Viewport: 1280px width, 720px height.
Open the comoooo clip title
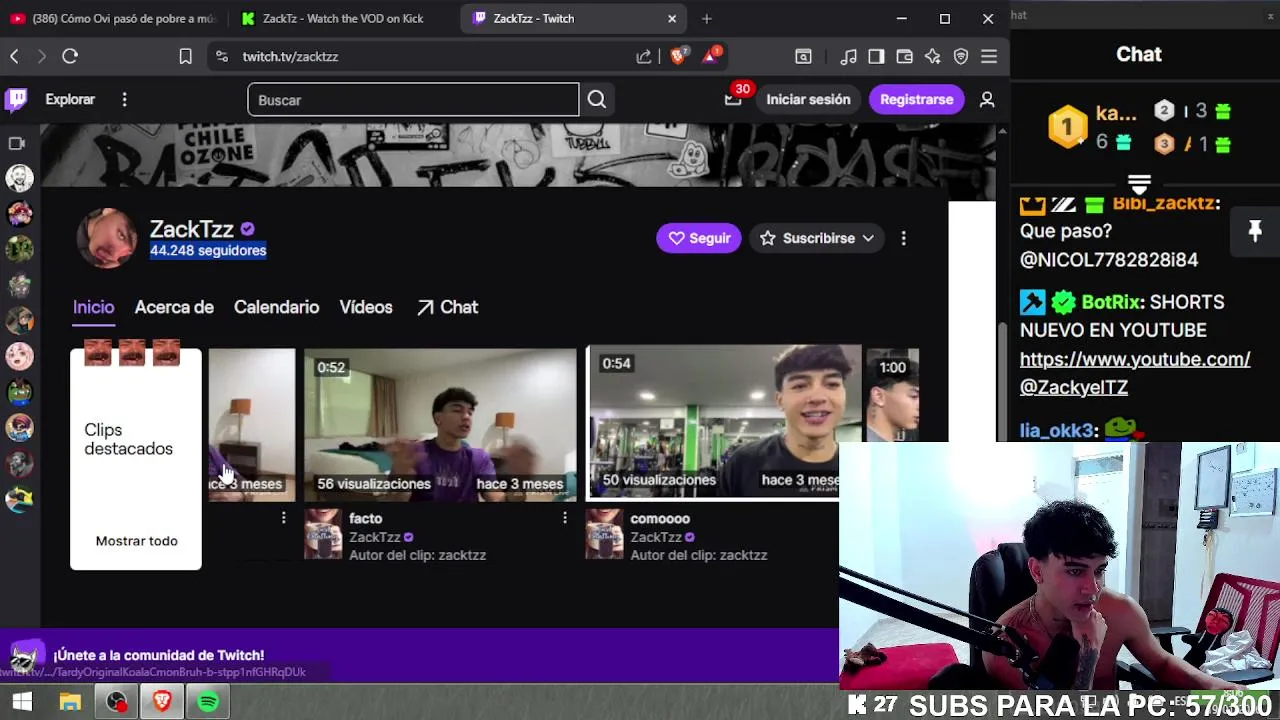click(x=660, y=518)
